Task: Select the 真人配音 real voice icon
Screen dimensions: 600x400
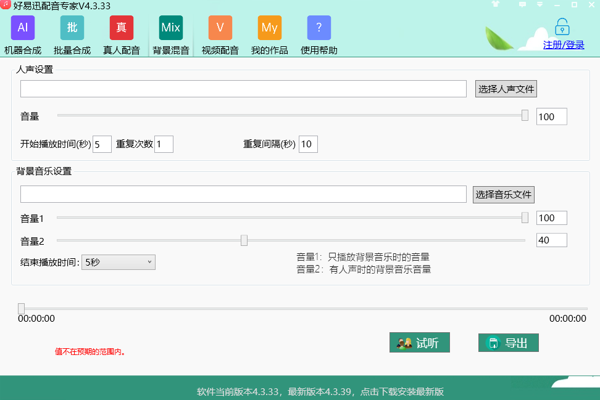Action: [x=121, y=28]
